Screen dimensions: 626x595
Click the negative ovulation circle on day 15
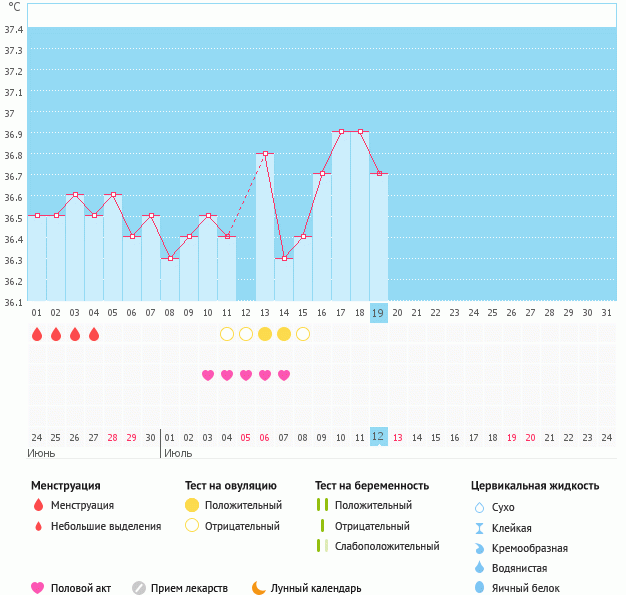[303, 334]
